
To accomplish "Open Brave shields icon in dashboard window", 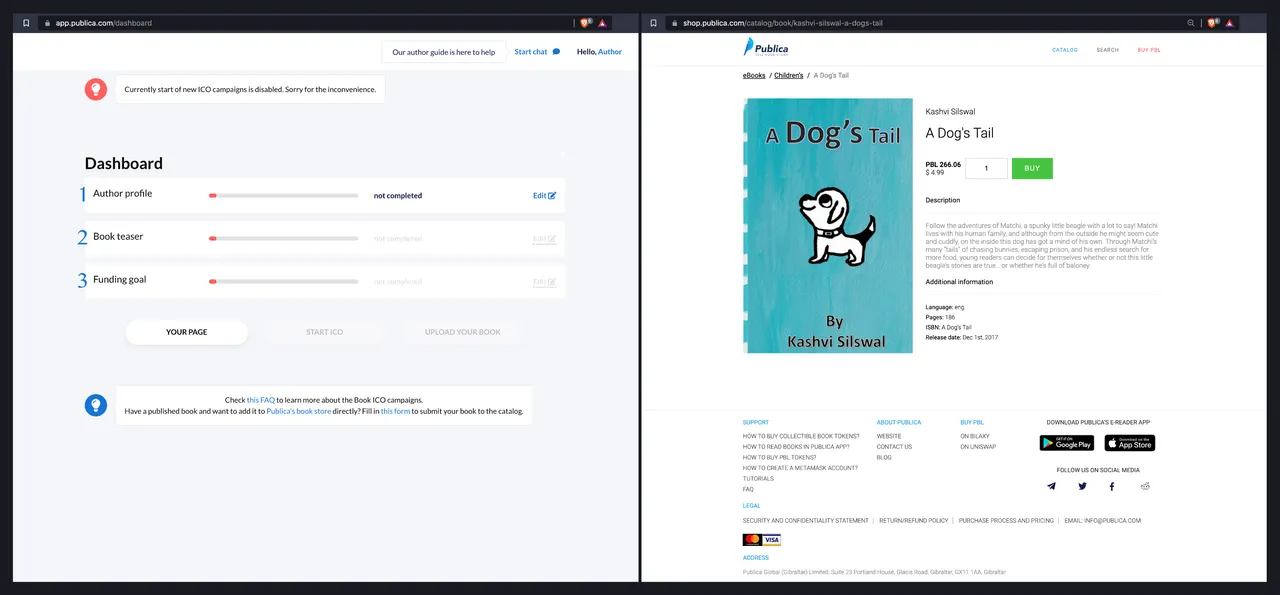I will 585,23.
